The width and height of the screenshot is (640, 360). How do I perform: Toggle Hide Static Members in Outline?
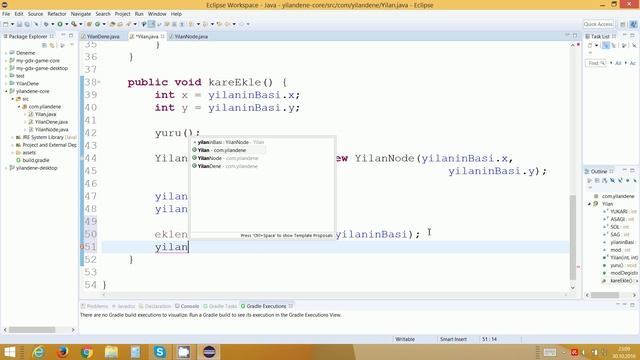tap(620, 180)
